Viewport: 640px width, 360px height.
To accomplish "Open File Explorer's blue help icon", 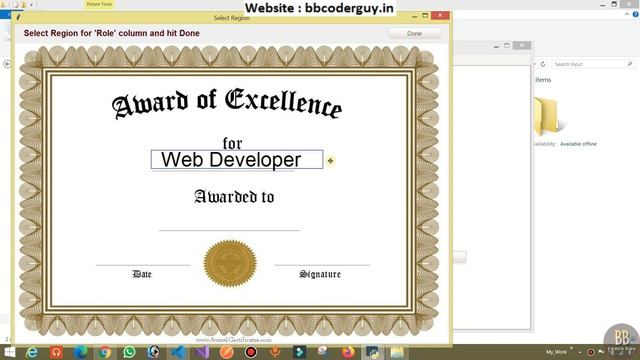I will [636, 14].
